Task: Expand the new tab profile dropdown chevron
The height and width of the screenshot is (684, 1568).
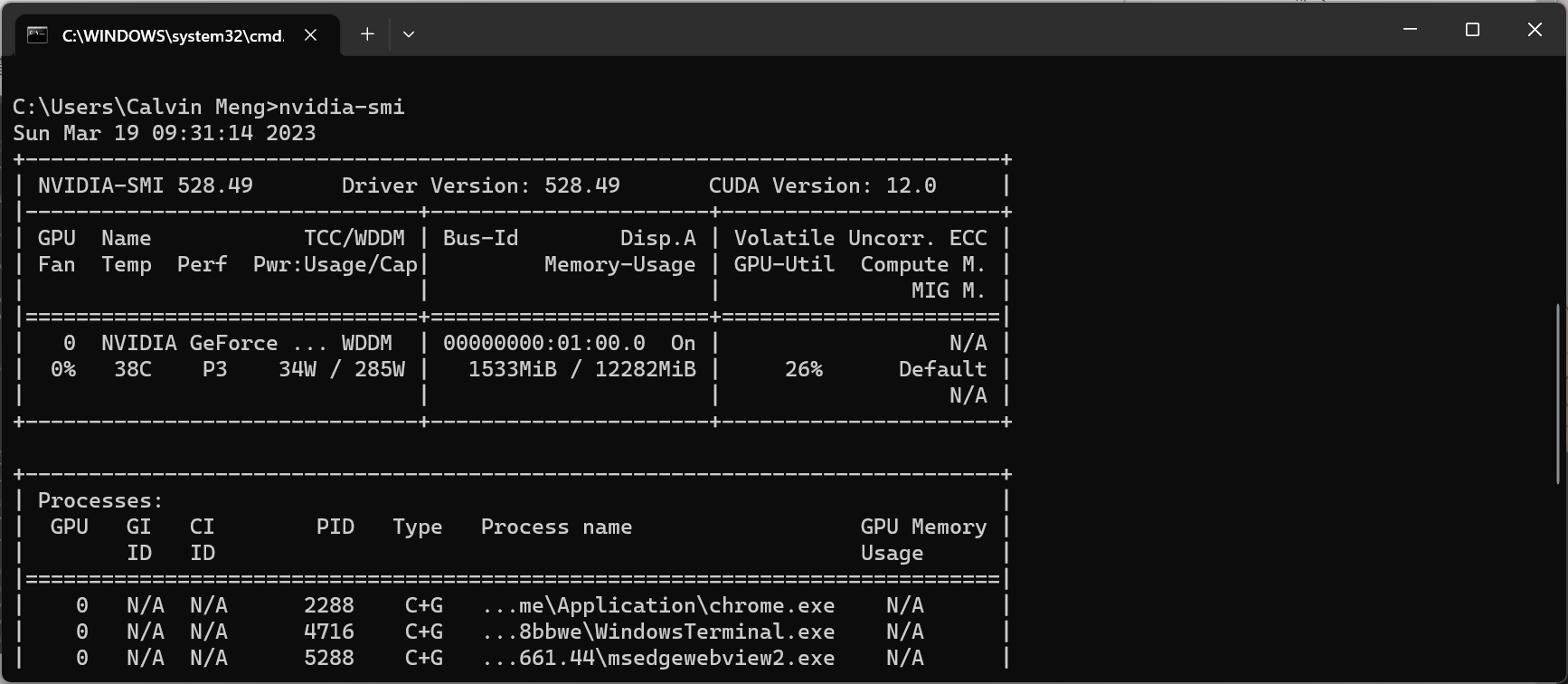Action: [x=409, y=34]
